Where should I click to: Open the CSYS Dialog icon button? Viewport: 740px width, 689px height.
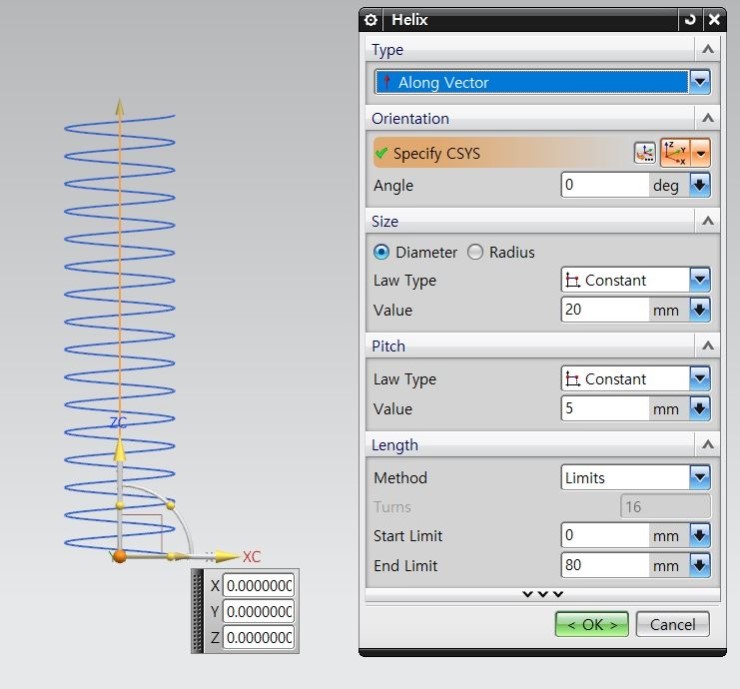click(x=645, y=153)
